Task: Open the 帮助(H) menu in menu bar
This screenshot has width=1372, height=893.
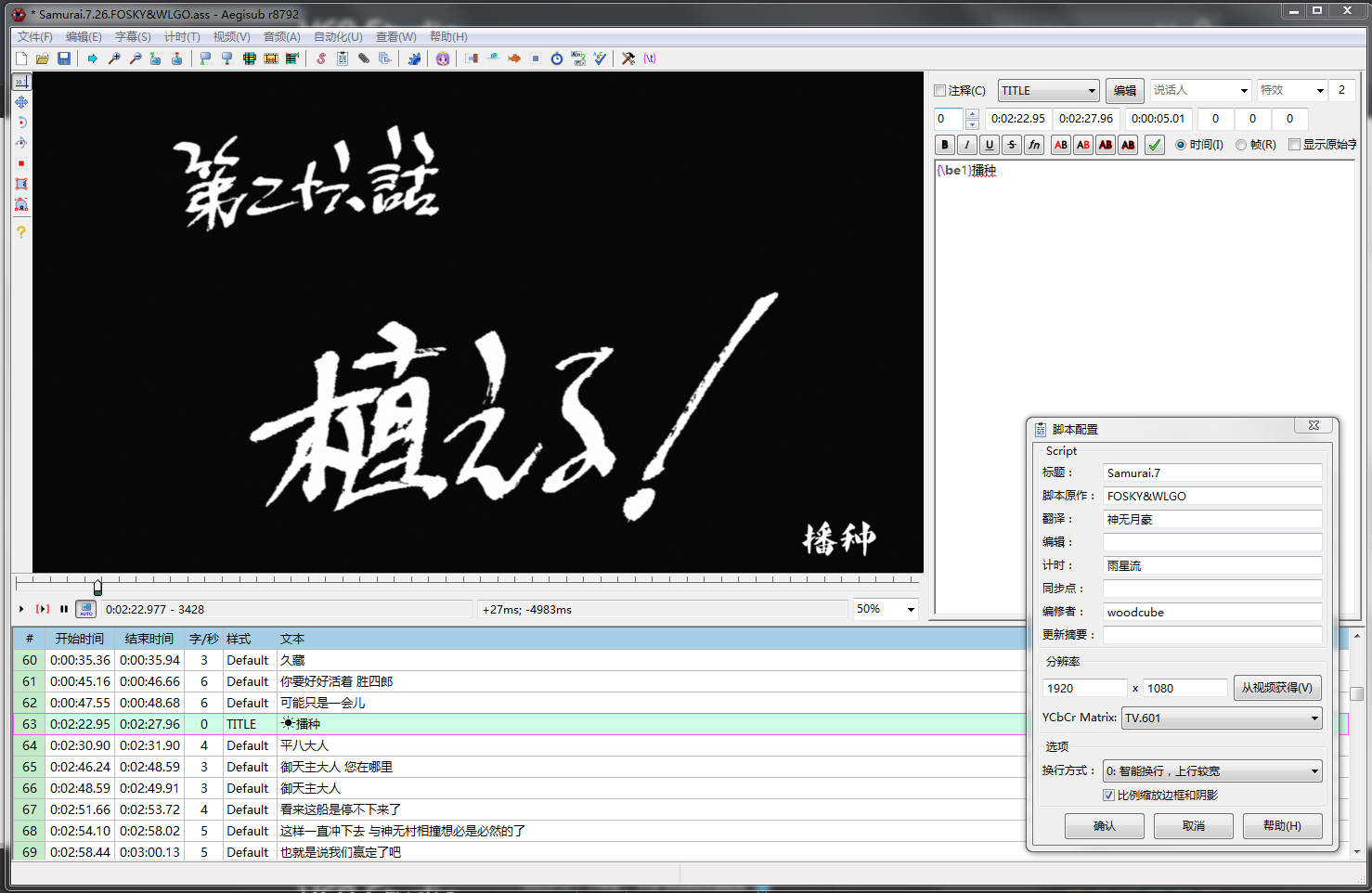Action: [x=448, y=37]
